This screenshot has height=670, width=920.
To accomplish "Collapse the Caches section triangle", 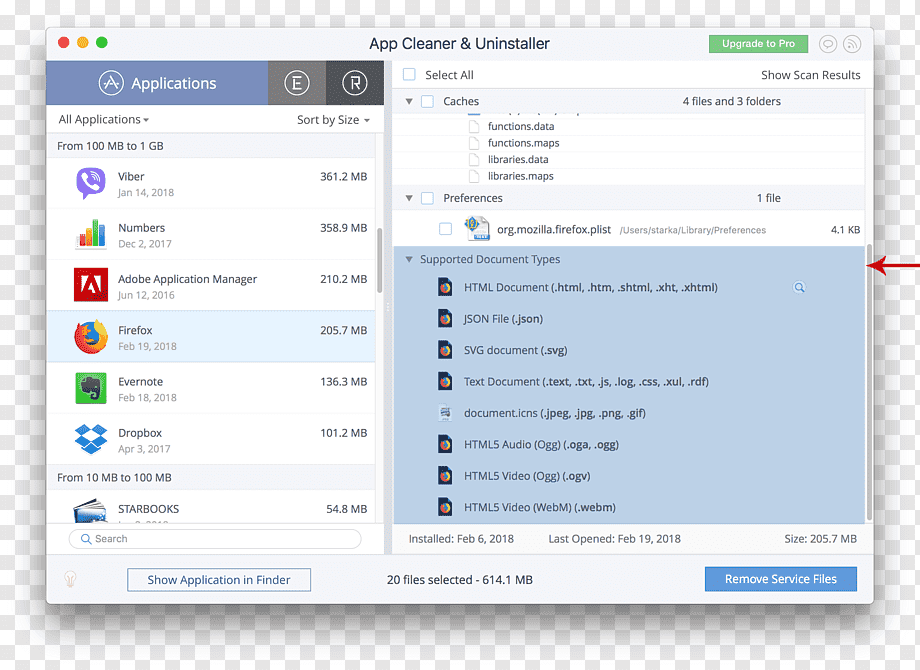I will coord(409,101).
